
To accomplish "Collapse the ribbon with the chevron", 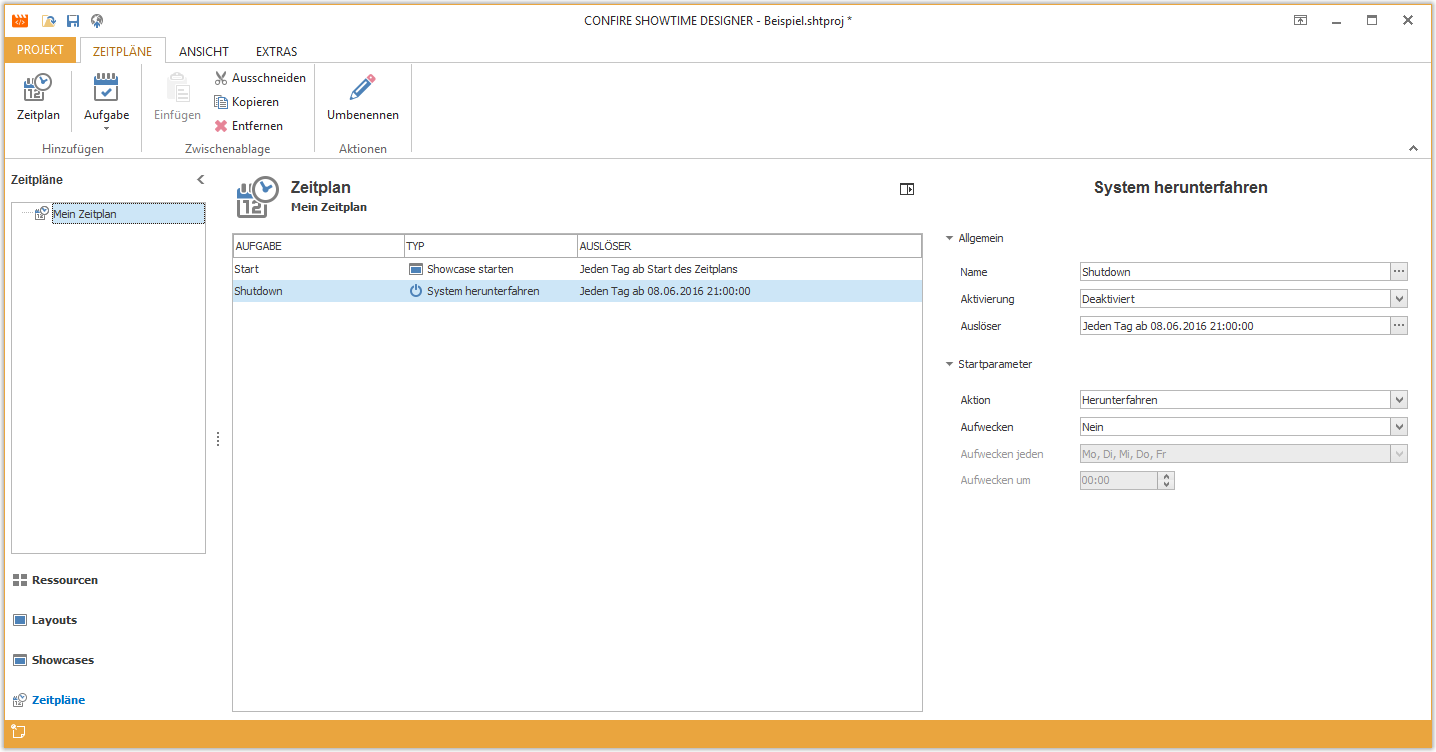I will tap(1413, 148).
